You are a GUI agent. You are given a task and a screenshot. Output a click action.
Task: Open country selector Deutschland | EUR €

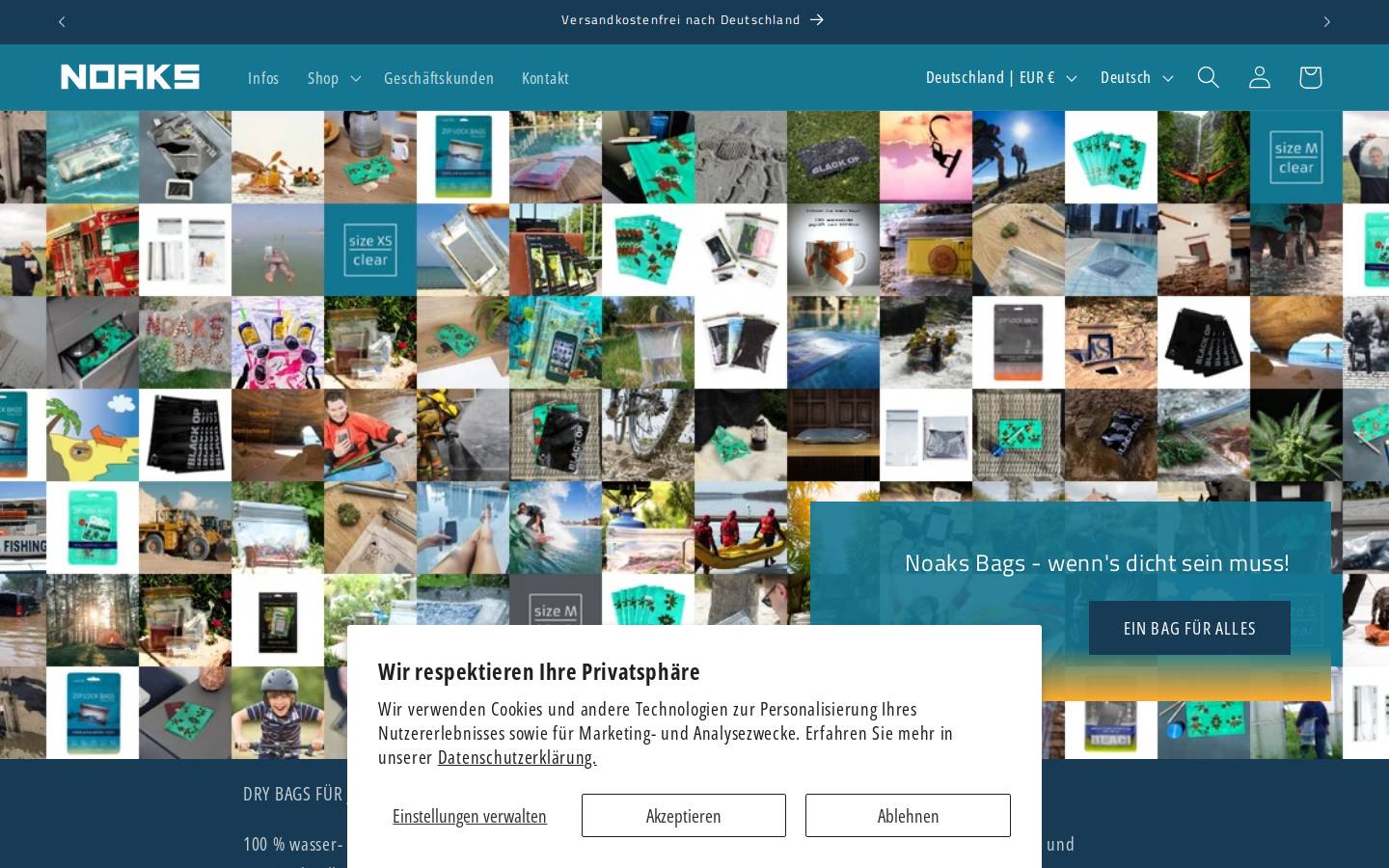pyautogui.click(x=1000, y=77)
